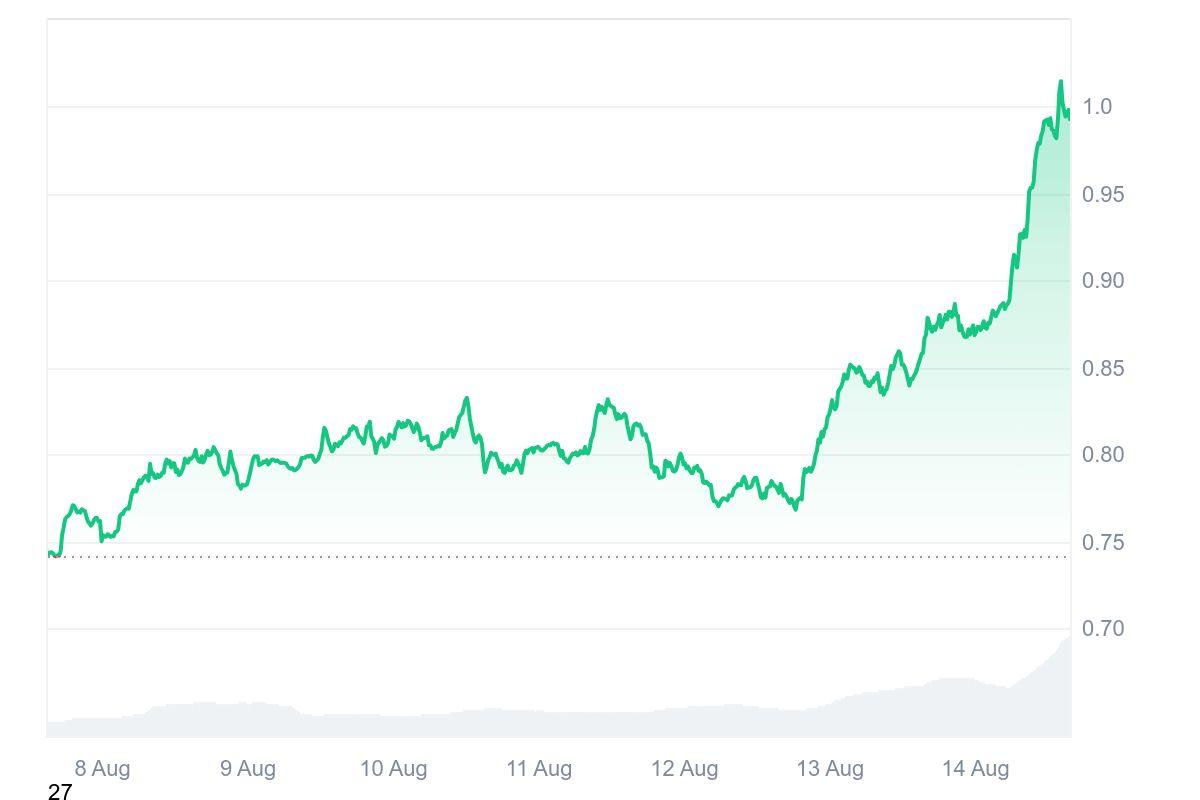
Task: Select the 0.80 price axis label
Action: (1103, 455)
